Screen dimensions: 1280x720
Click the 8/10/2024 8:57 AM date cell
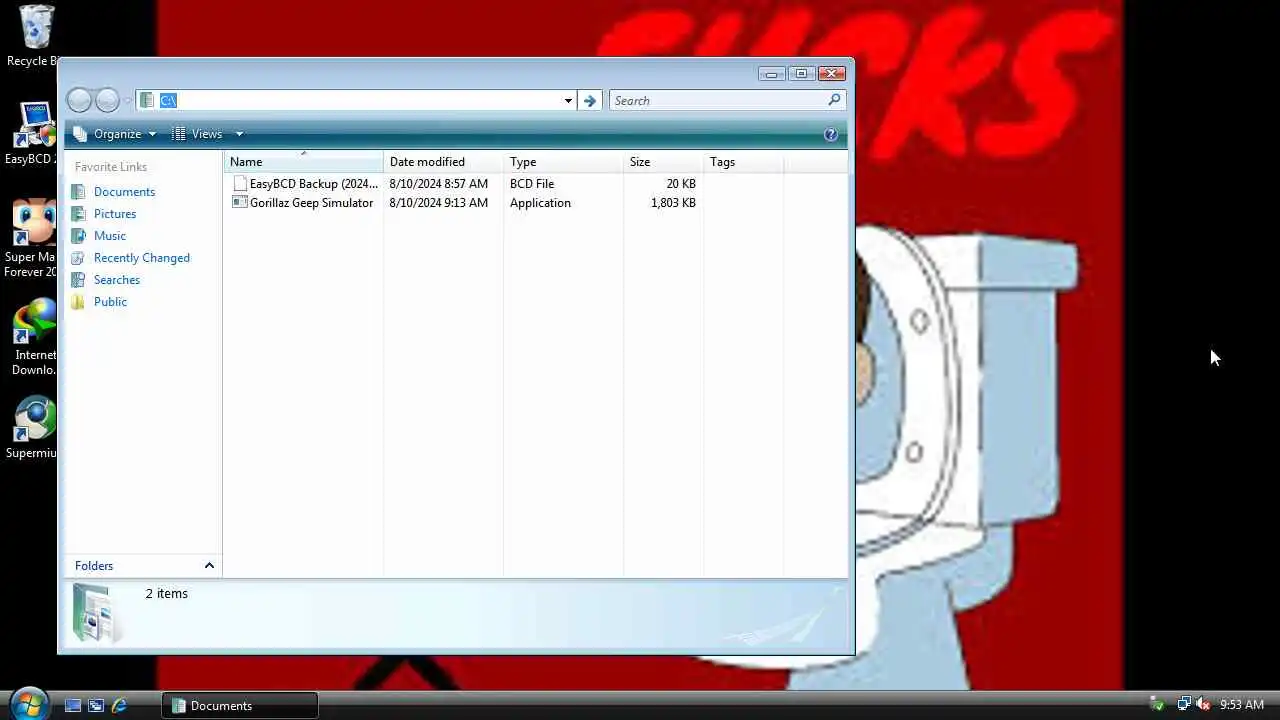coord(439,183)
